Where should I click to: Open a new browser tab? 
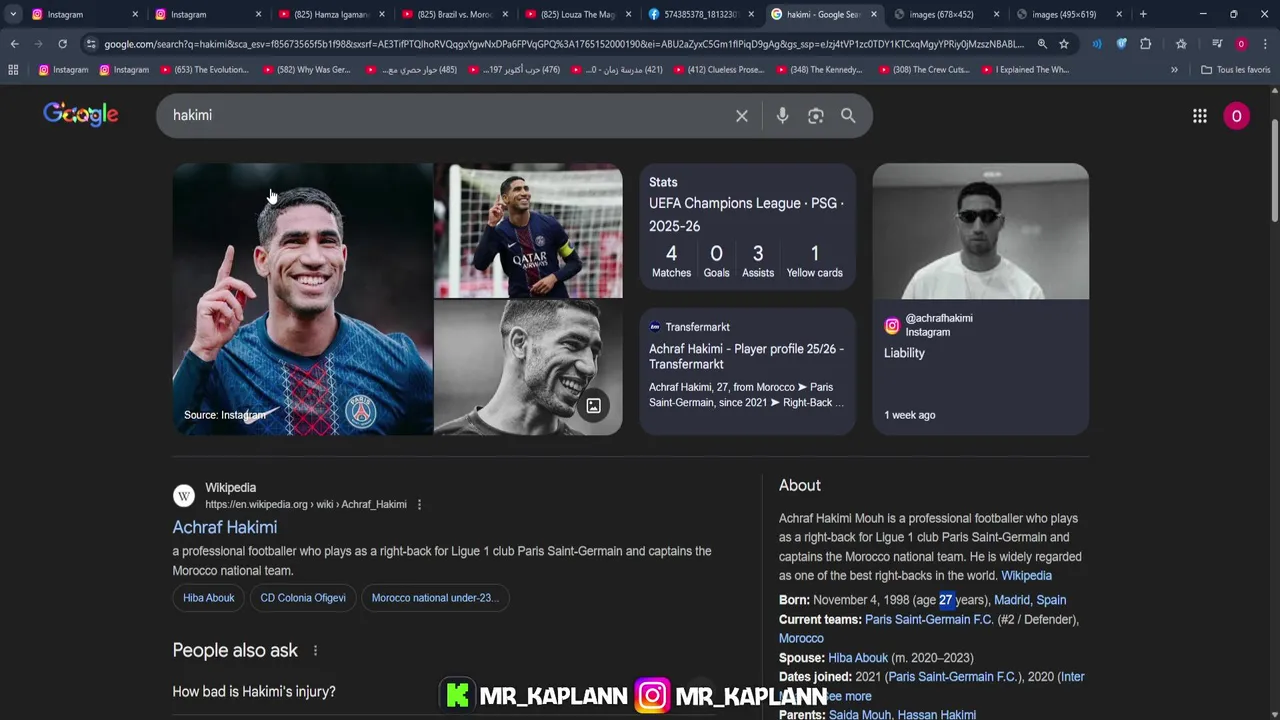(x=1143, y=14)
